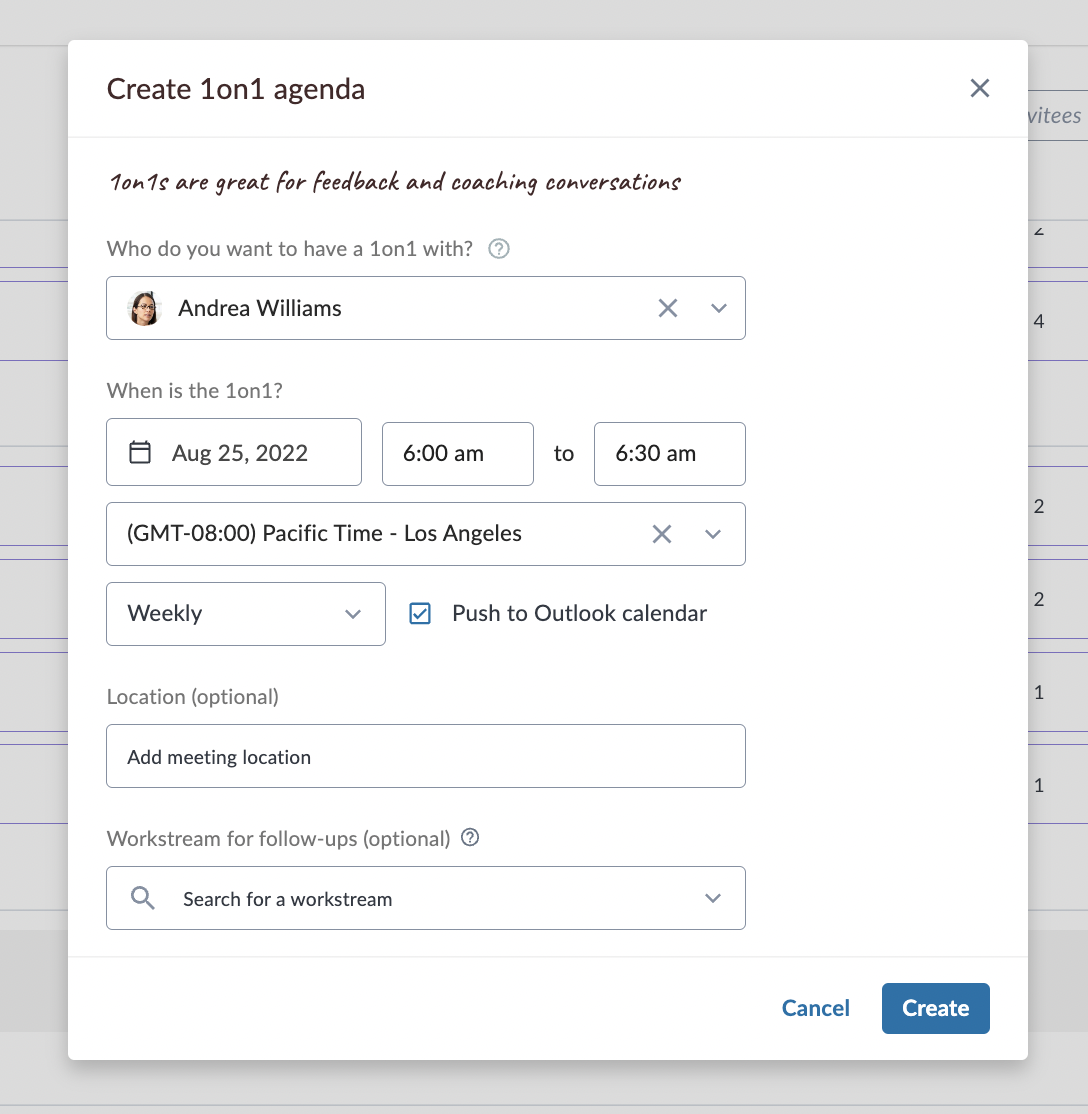Select the Aug 25, 2022 date field

coord(234,453)
